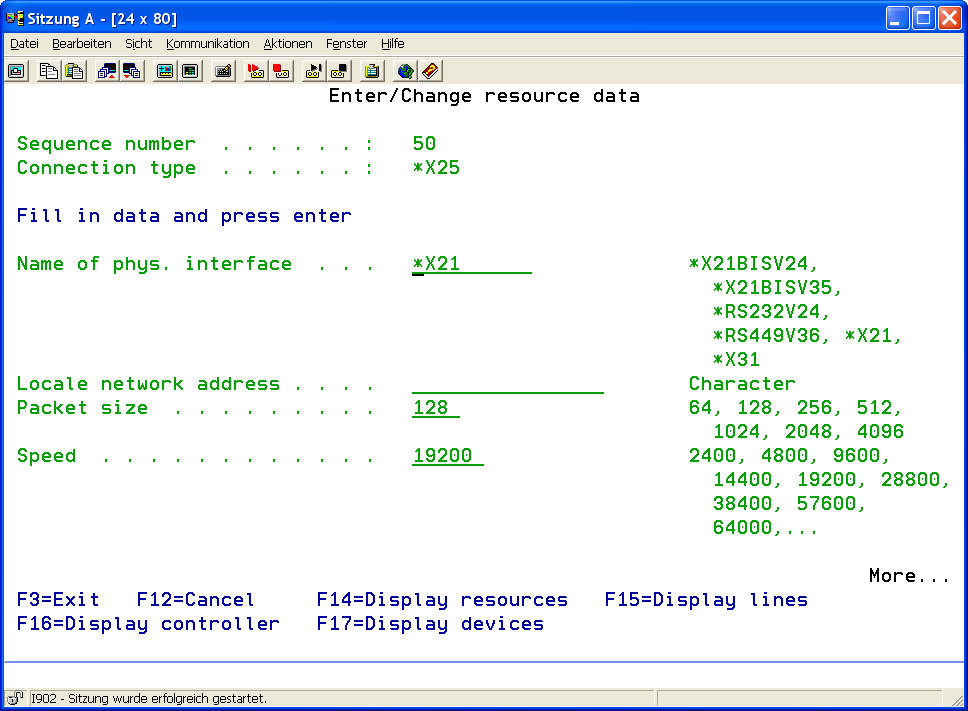
Task: Open the Datei menu
Action: pos(24,44)
